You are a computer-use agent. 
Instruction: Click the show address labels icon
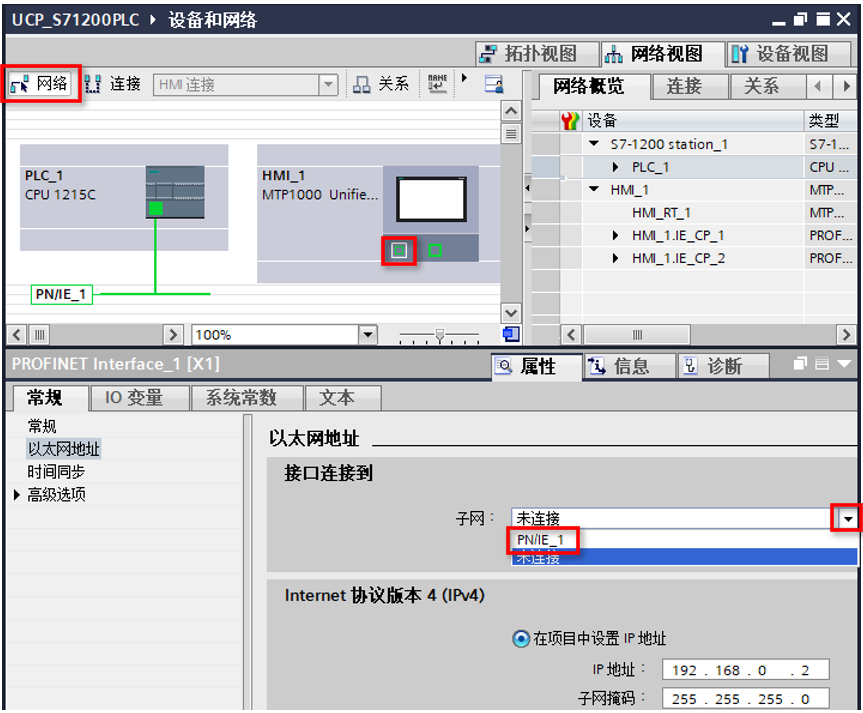click(438, 85)
